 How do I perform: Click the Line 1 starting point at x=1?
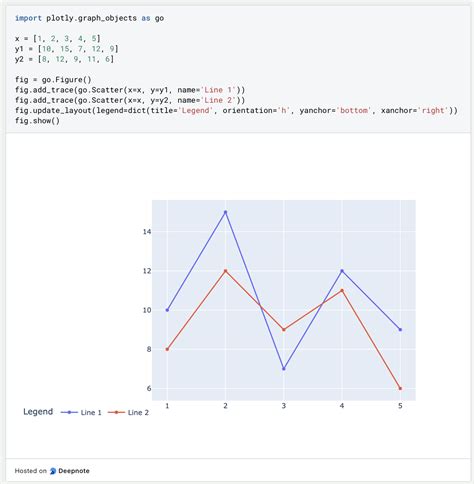point(167,310)
